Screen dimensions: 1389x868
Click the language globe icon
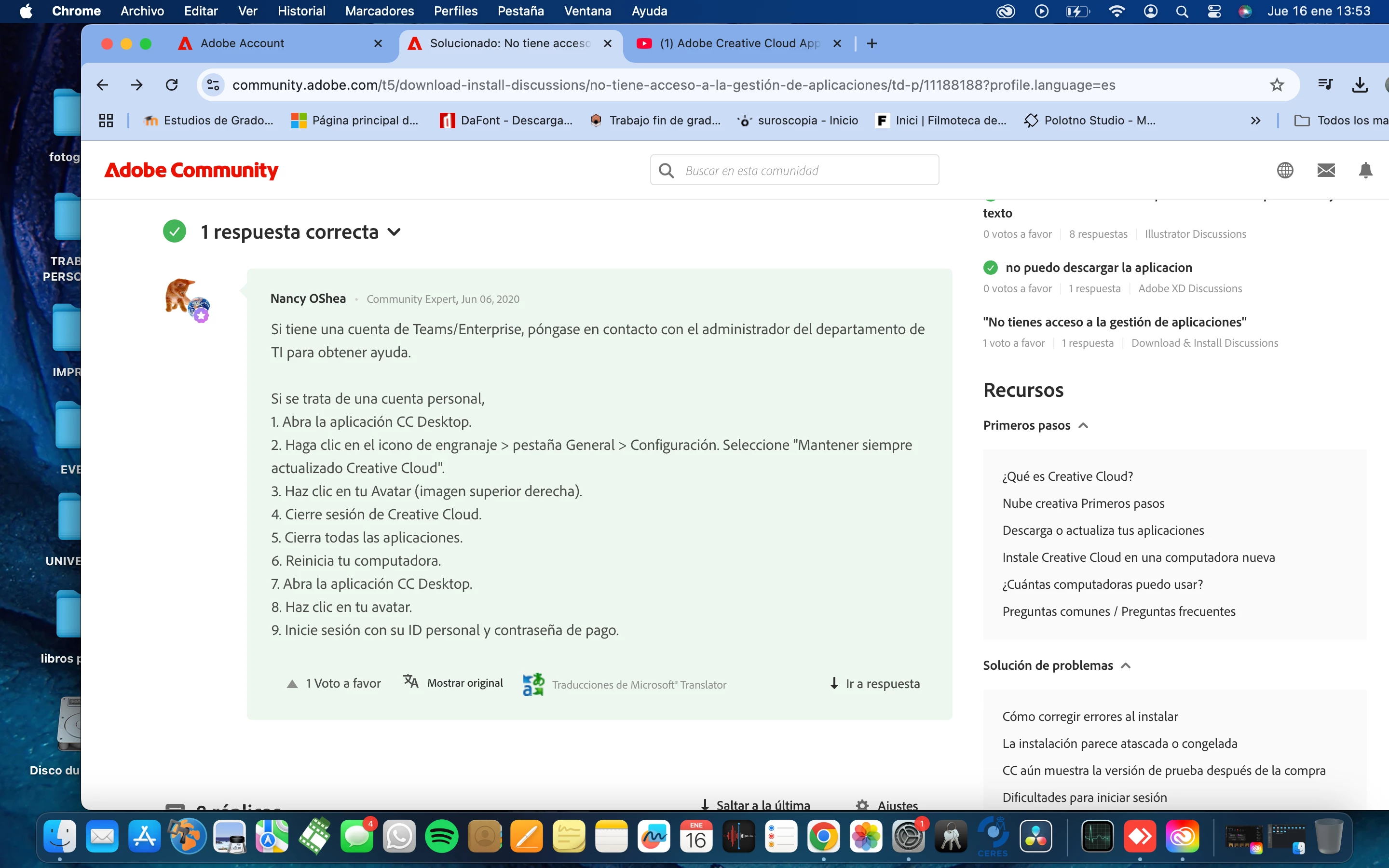[1285, 170]
